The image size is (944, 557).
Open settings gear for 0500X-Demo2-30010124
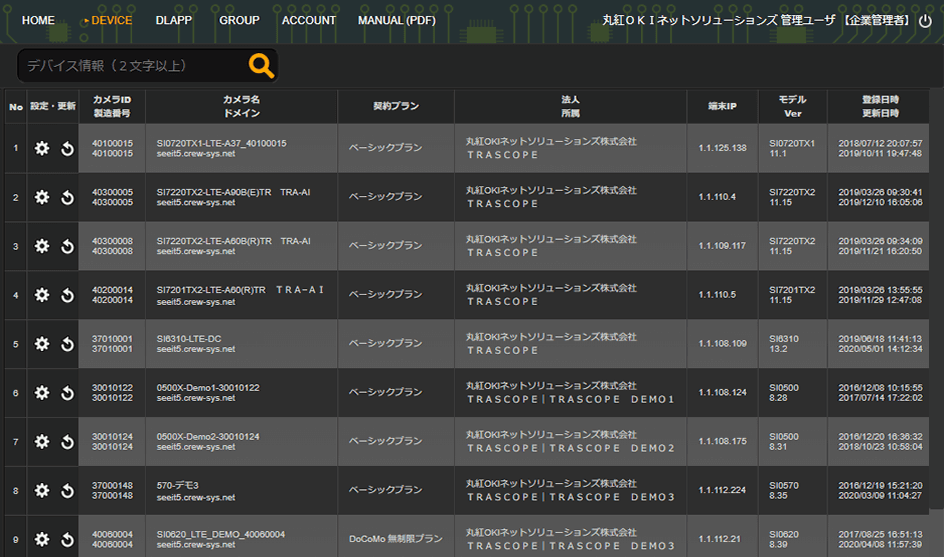pyautogui.click(x=42, y=442)
